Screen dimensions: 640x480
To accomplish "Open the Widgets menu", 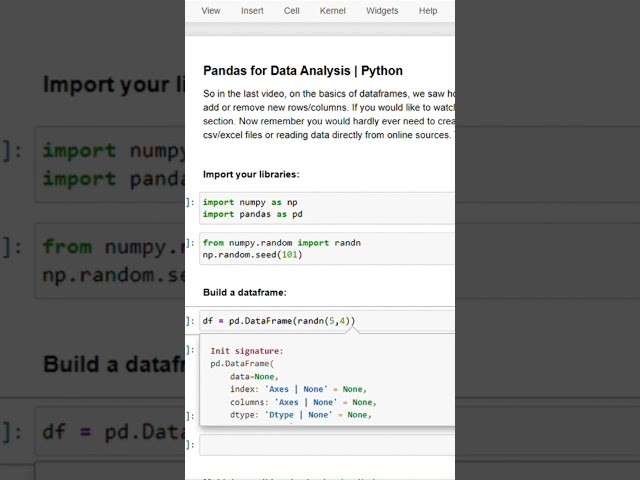I will tap(382, 11).
